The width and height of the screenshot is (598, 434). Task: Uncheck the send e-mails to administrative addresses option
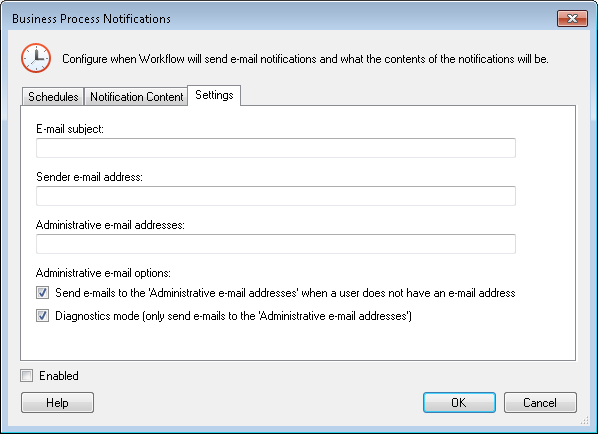[x=42, y=293]
